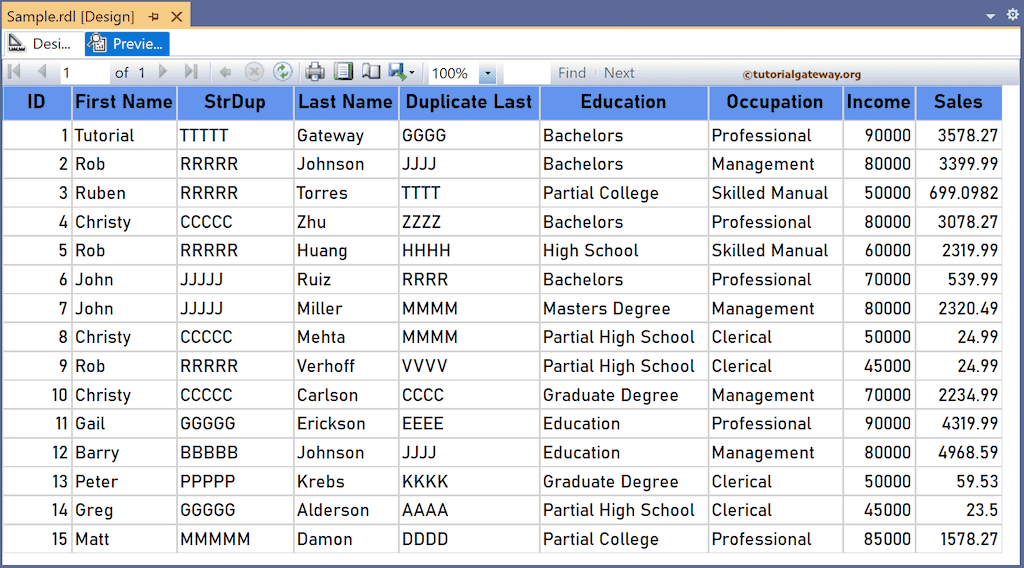Select the sales value 699.0982
The height and width of the screenshot is (568, 1024).
[x=958, y=193]
